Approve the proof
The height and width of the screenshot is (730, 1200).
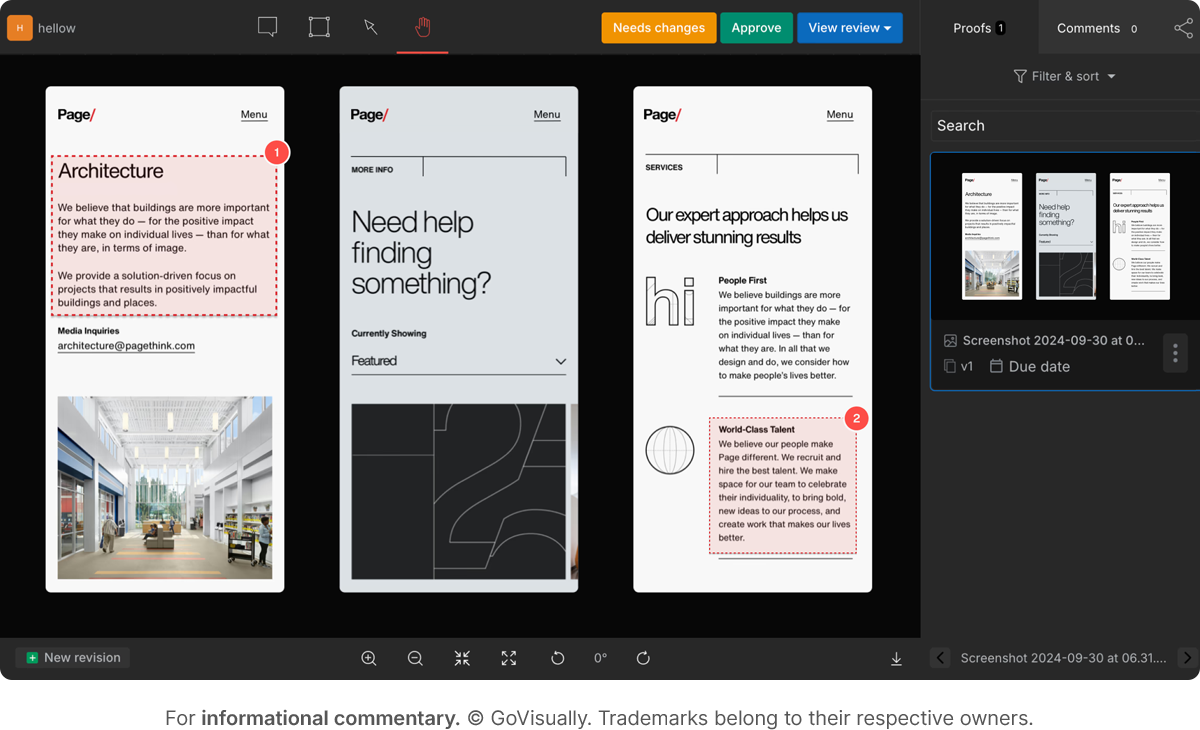[x=757, y=27]
